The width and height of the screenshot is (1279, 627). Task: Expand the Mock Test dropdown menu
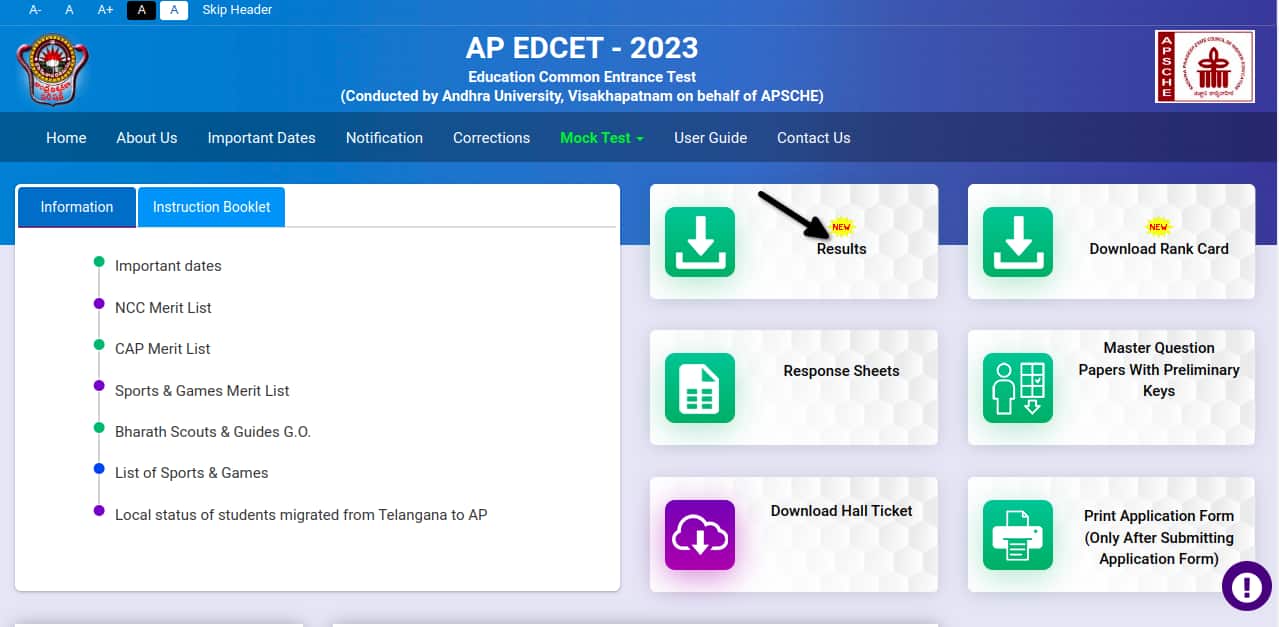tap(602, 138)
